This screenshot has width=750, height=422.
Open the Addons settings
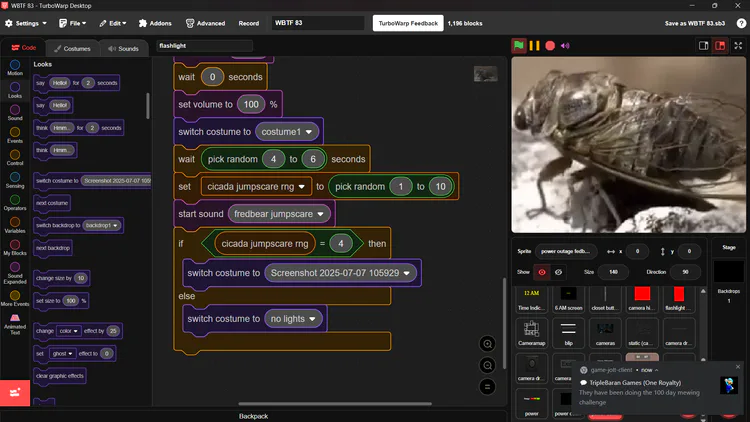(155, 23)
